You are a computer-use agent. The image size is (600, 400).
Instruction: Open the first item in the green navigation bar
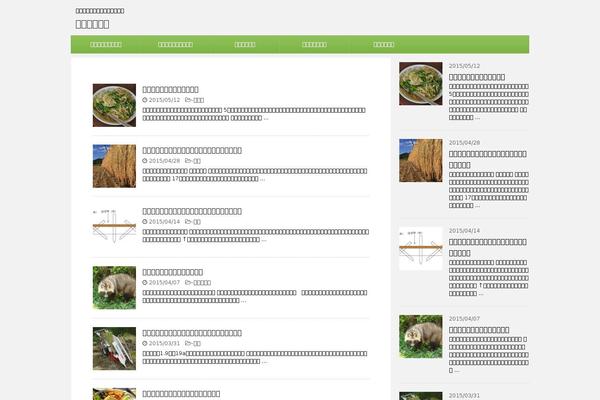[x=106, y=44]
